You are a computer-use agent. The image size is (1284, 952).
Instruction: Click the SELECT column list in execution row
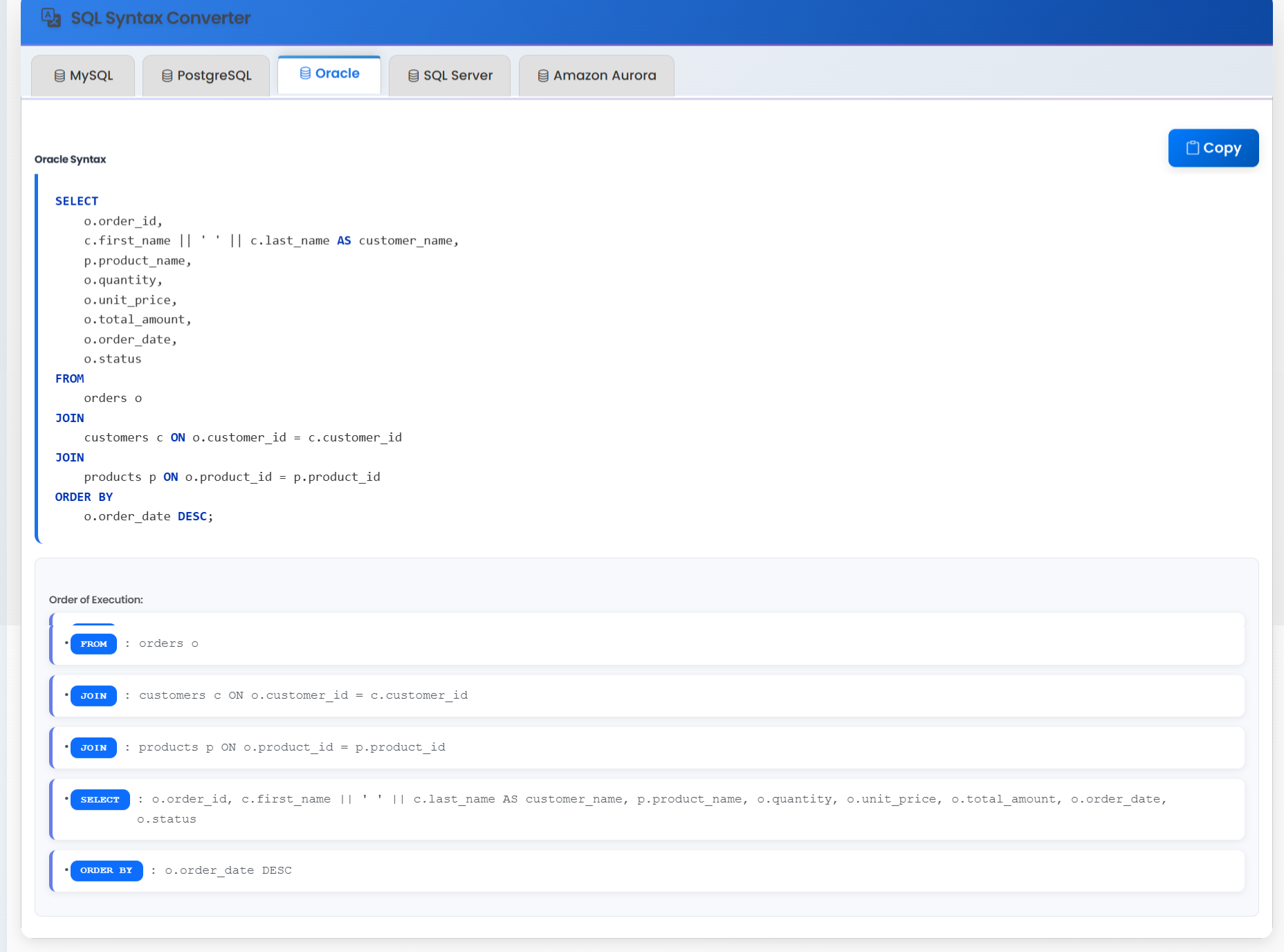[x=652, y=809]
